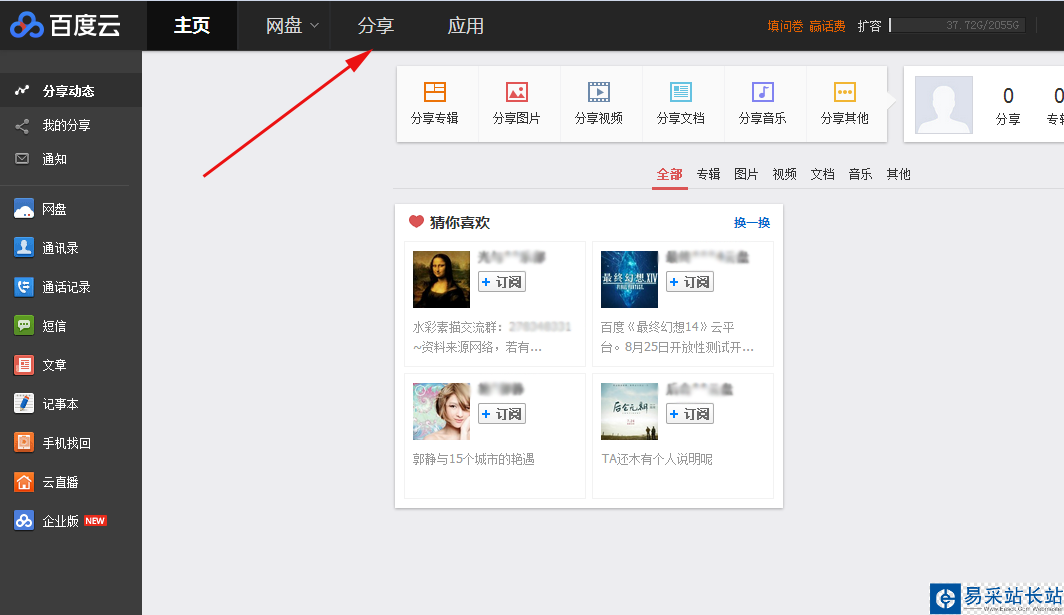Open 企业版 enterprise edition icon
Image resolution: width=1064 pixels, height=615 pixels.
[x=24, y=521]
